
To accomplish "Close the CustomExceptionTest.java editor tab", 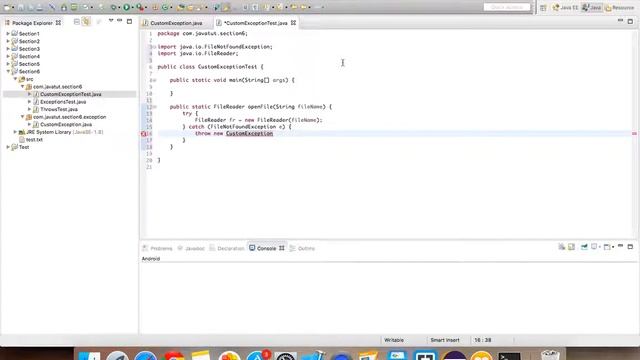I will click(293, 23).
